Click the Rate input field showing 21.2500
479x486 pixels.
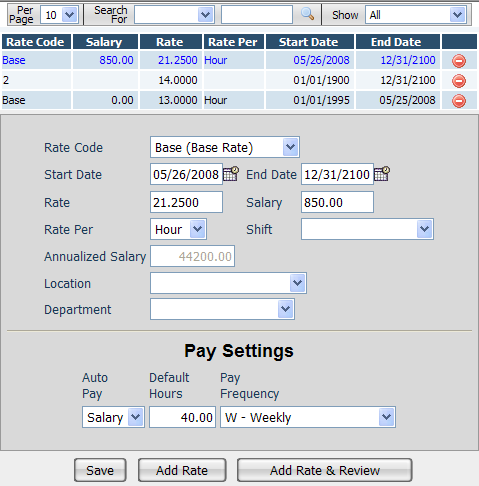pyautogui.click(x=186, y=202)
